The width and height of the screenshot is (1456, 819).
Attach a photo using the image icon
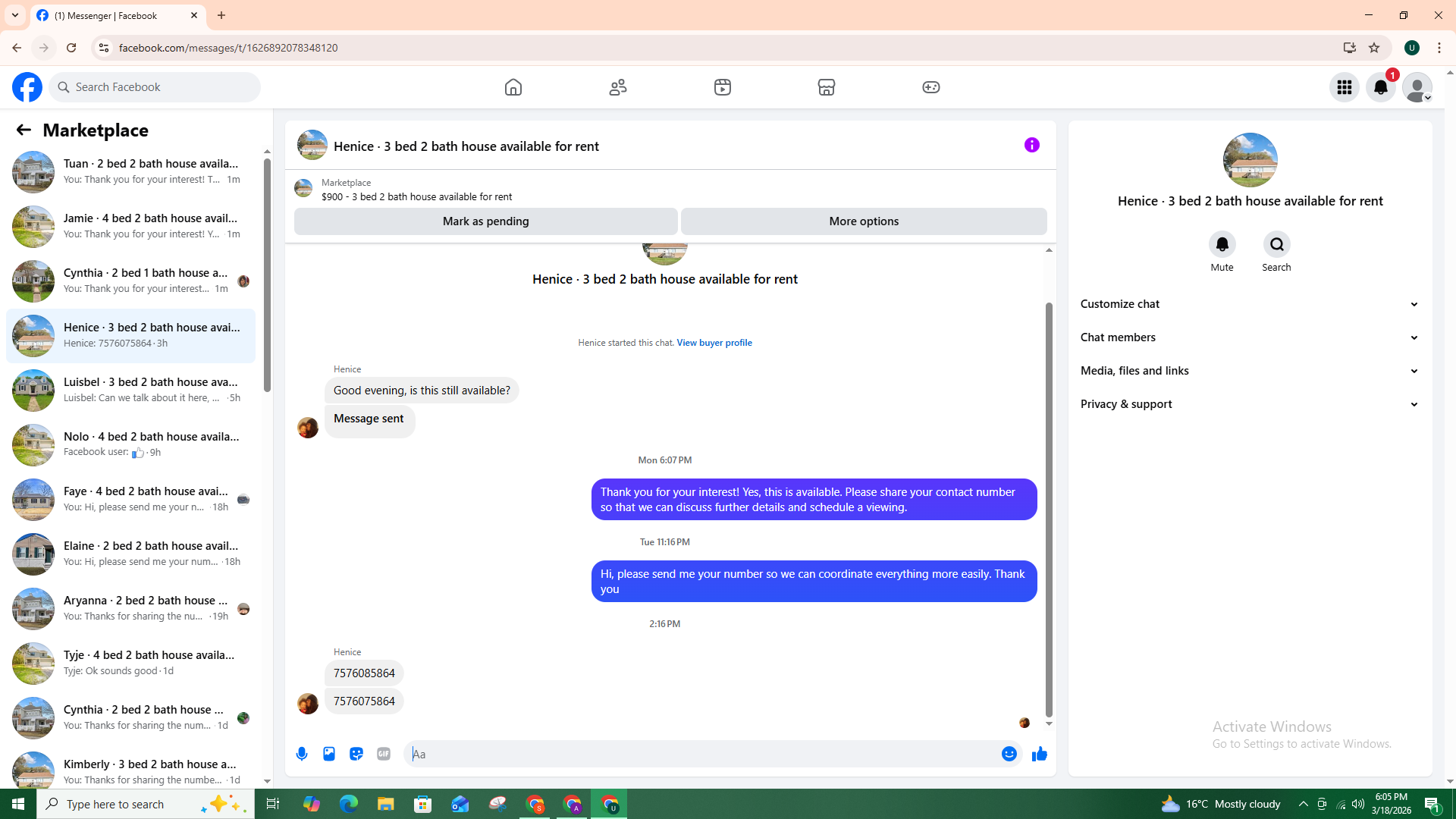329,754
